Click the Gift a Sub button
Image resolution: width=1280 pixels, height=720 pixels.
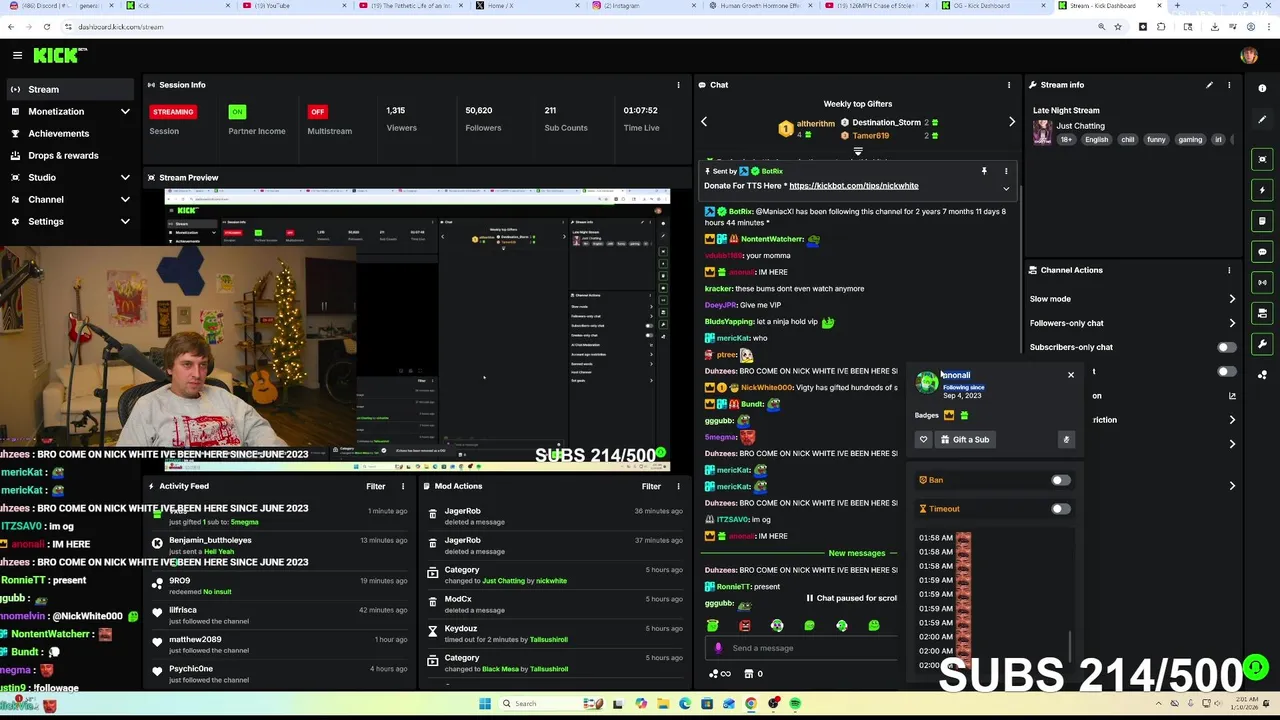point(965,440)
